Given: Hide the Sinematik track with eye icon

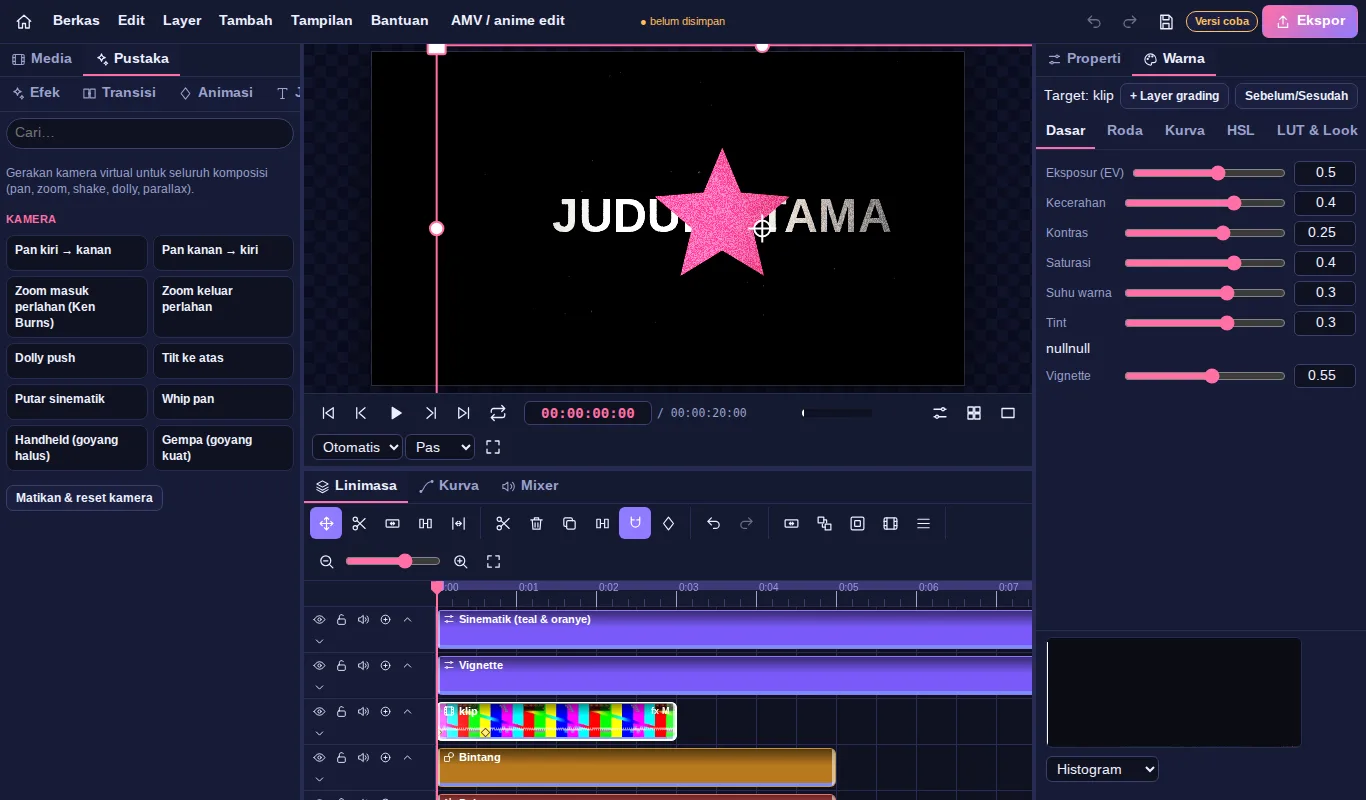Looking at the screenshot, I should pos(319,620).
